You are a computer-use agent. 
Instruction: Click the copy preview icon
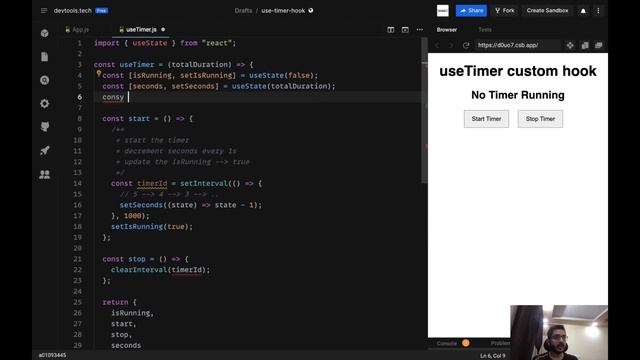[584, 45]
